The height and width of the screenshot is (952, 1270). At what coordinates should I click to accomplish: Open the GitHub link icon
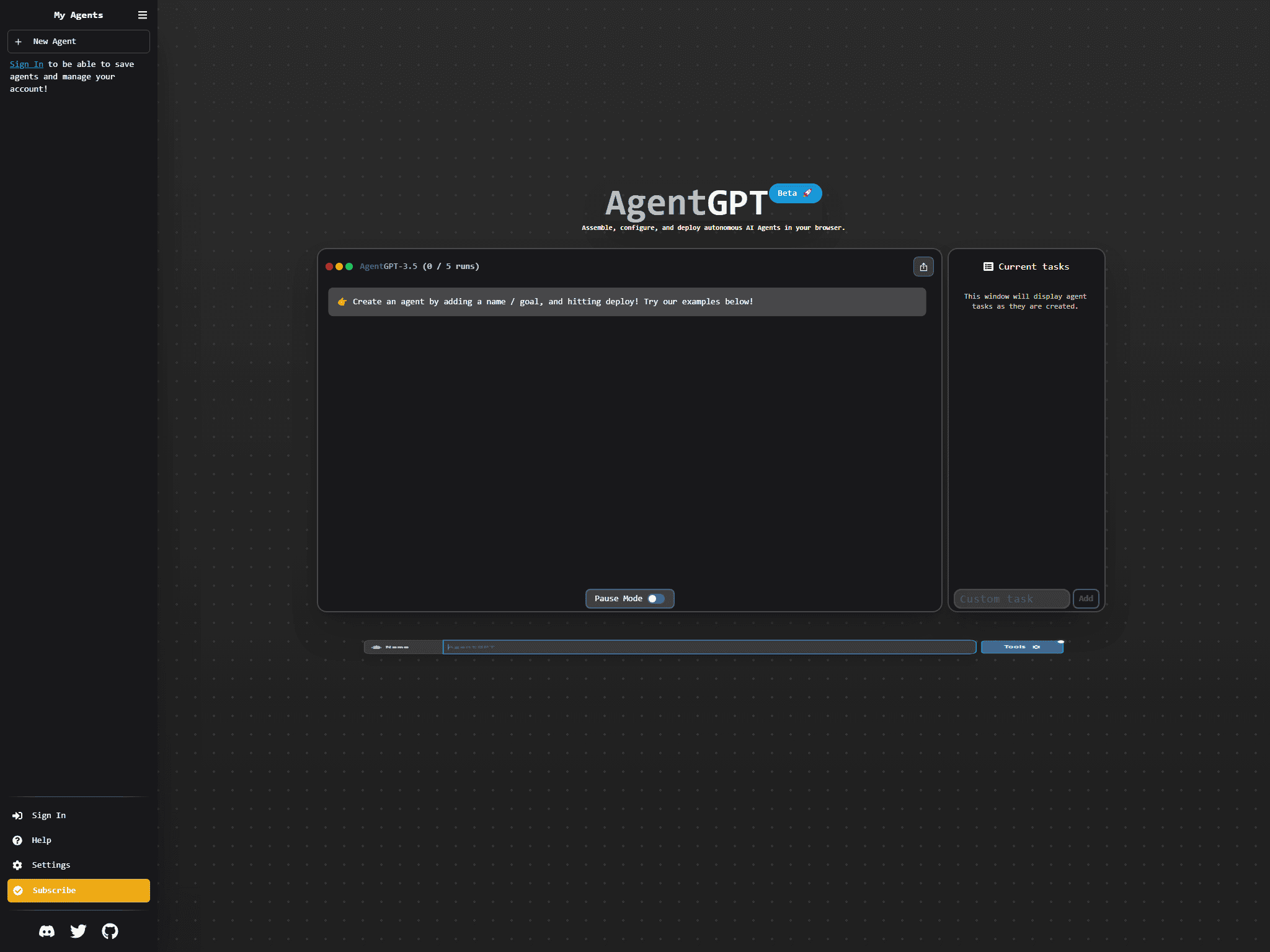[110, 932]
